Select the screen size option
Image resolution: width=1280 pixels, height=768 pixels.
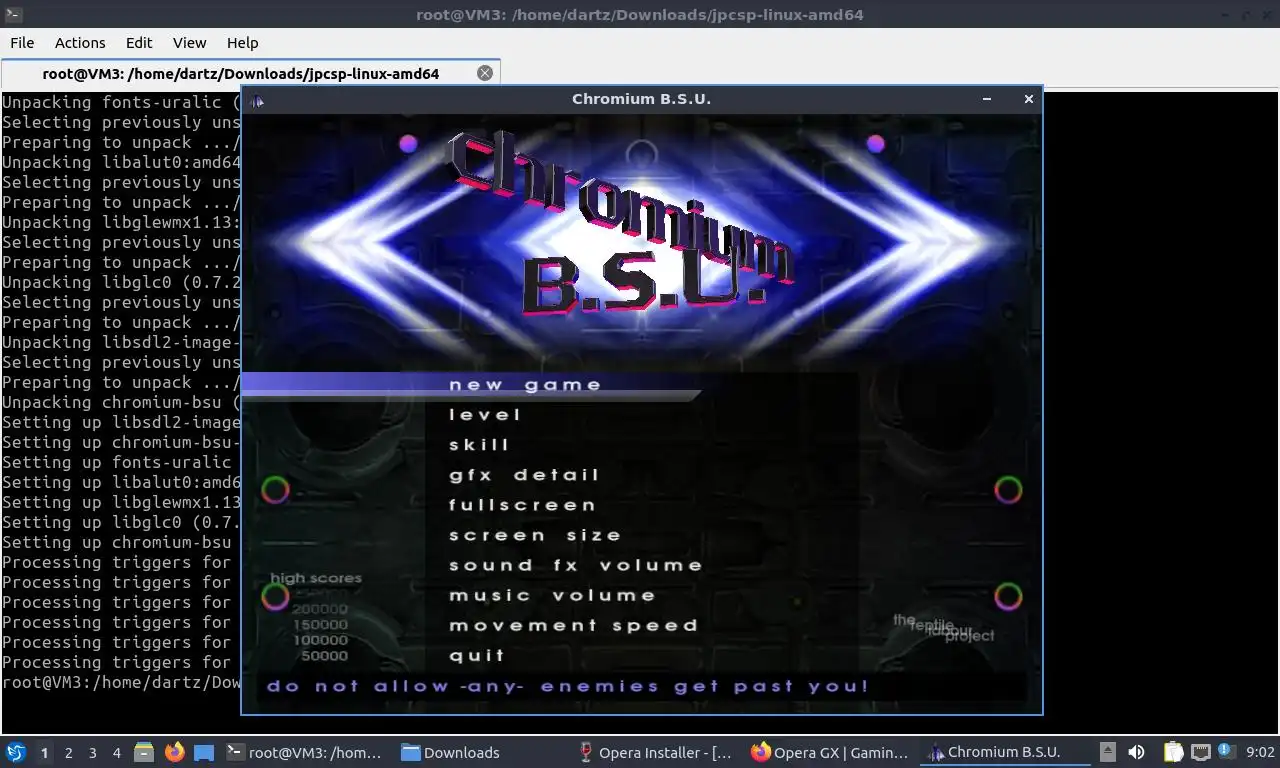[535, 535]
